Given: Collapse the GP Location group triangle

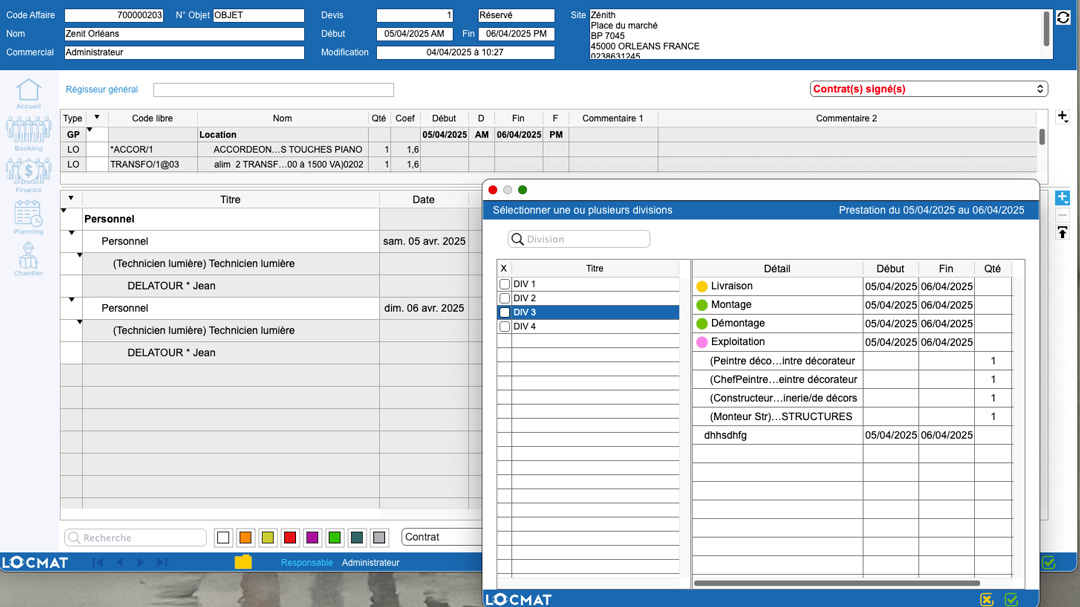Looking at the screenshot, I should click(90, 130).
